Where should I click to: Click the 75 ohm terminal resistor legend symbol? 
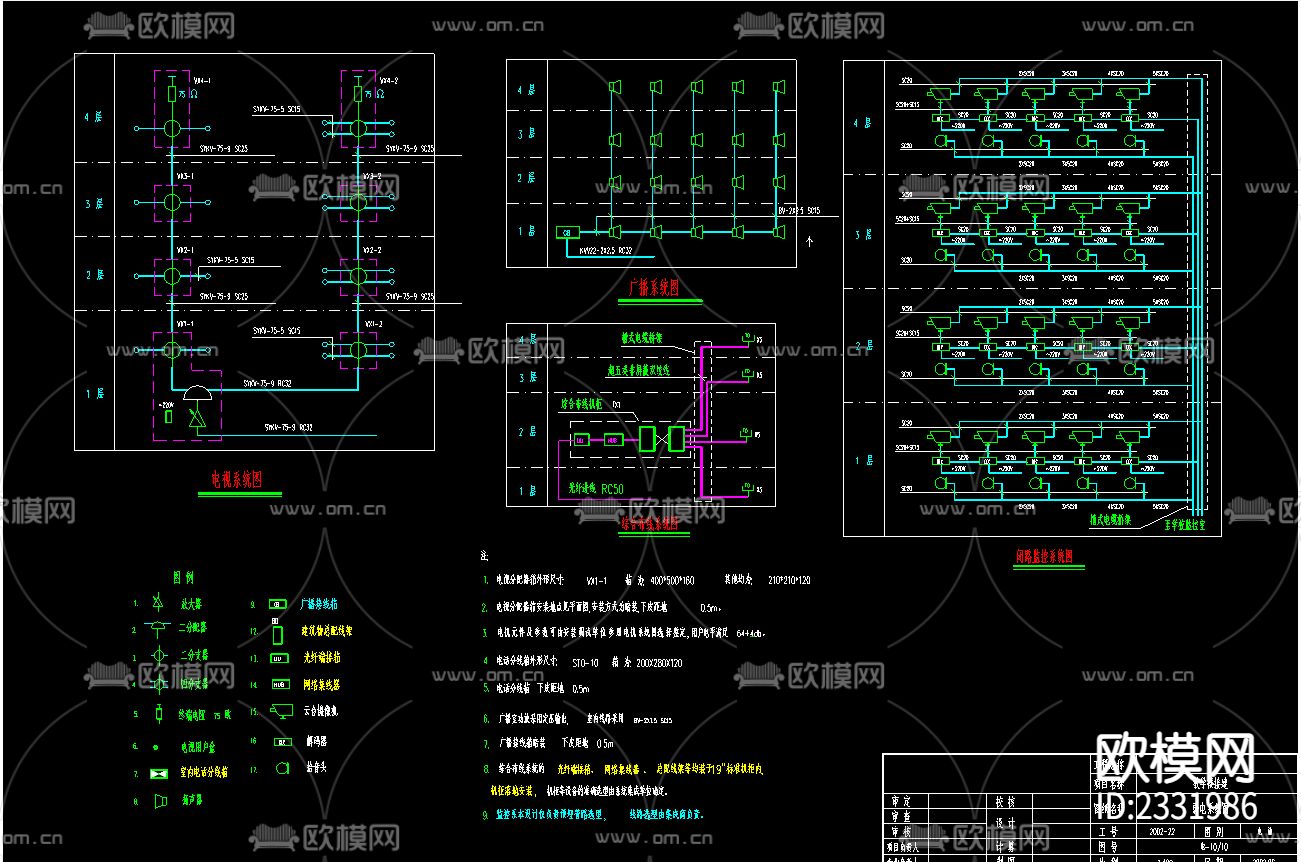click(x=158, y=714)
